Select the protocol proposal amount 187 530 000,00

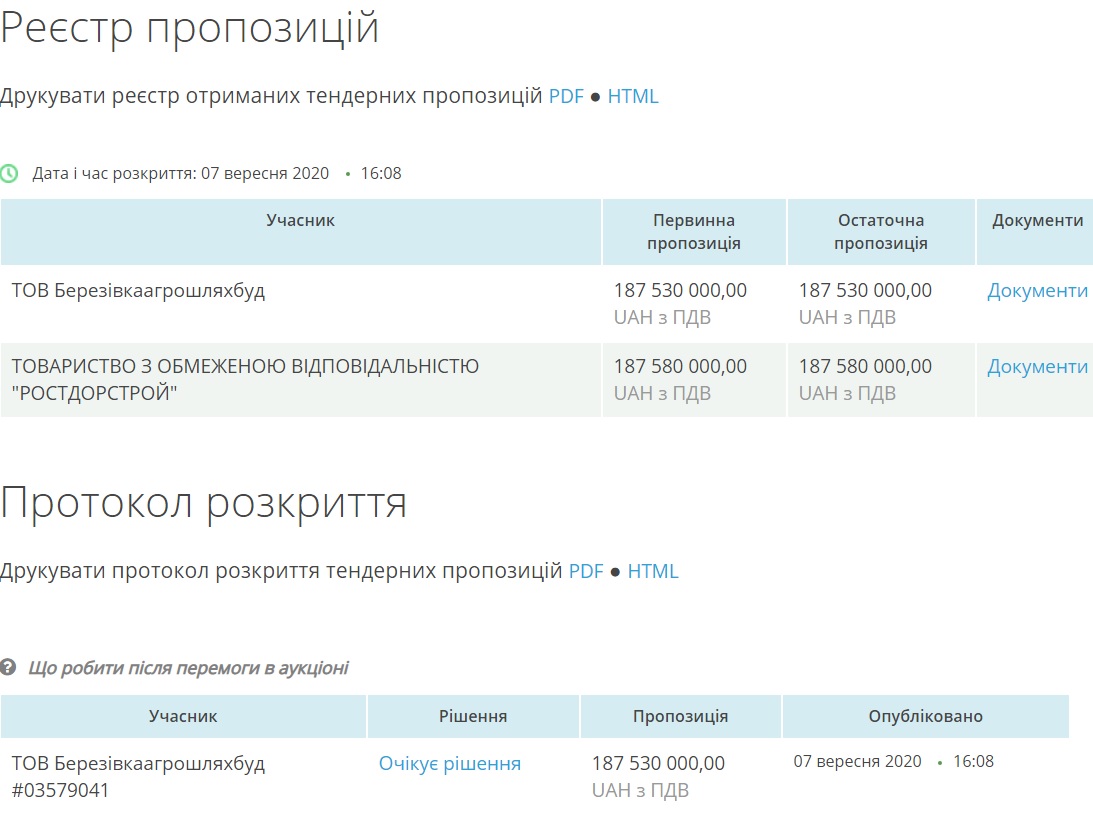[x=658, y=763]
